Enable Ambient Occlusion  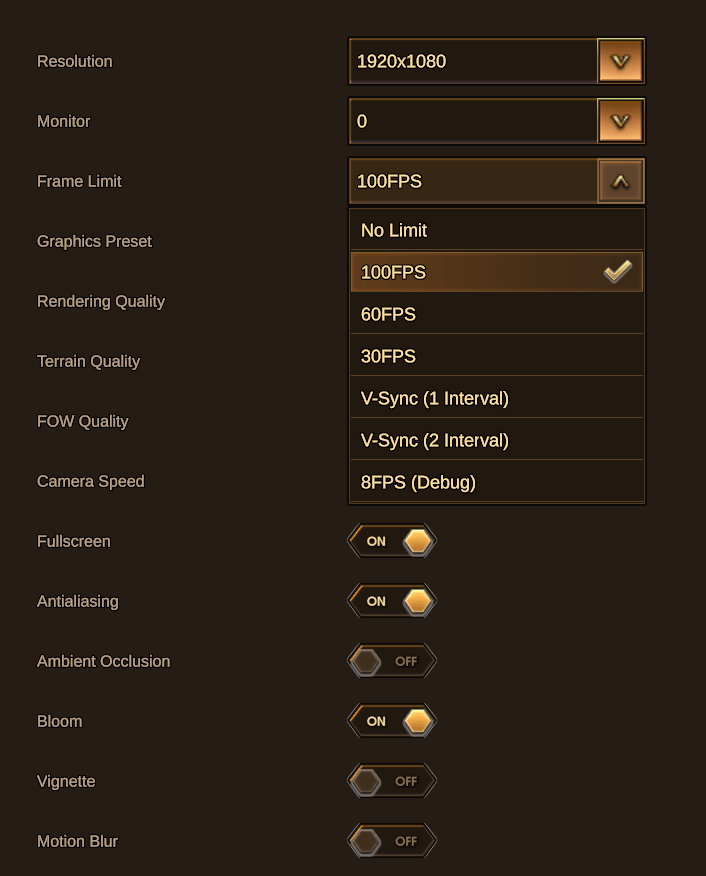(x=392, y=661)
